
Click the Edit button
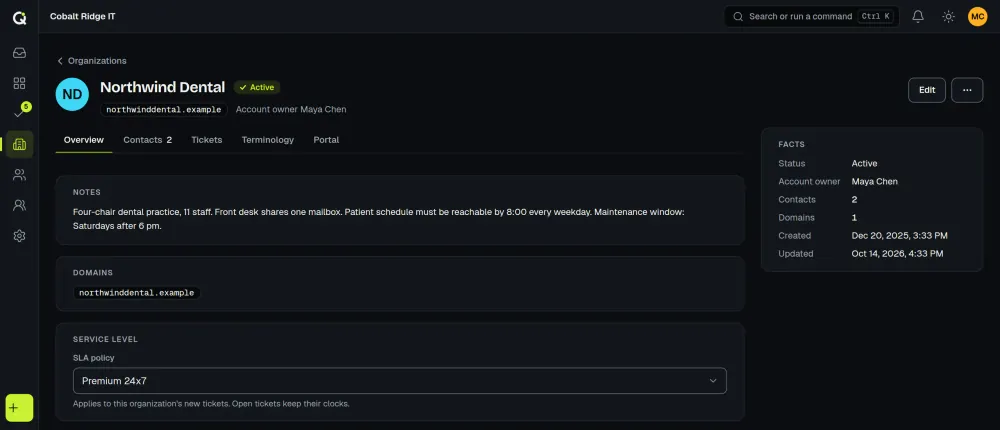pos(927,90)
